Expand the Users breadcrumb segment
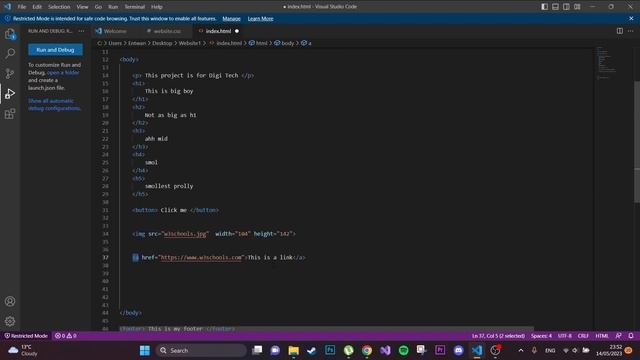 click(x=115, y=43)
